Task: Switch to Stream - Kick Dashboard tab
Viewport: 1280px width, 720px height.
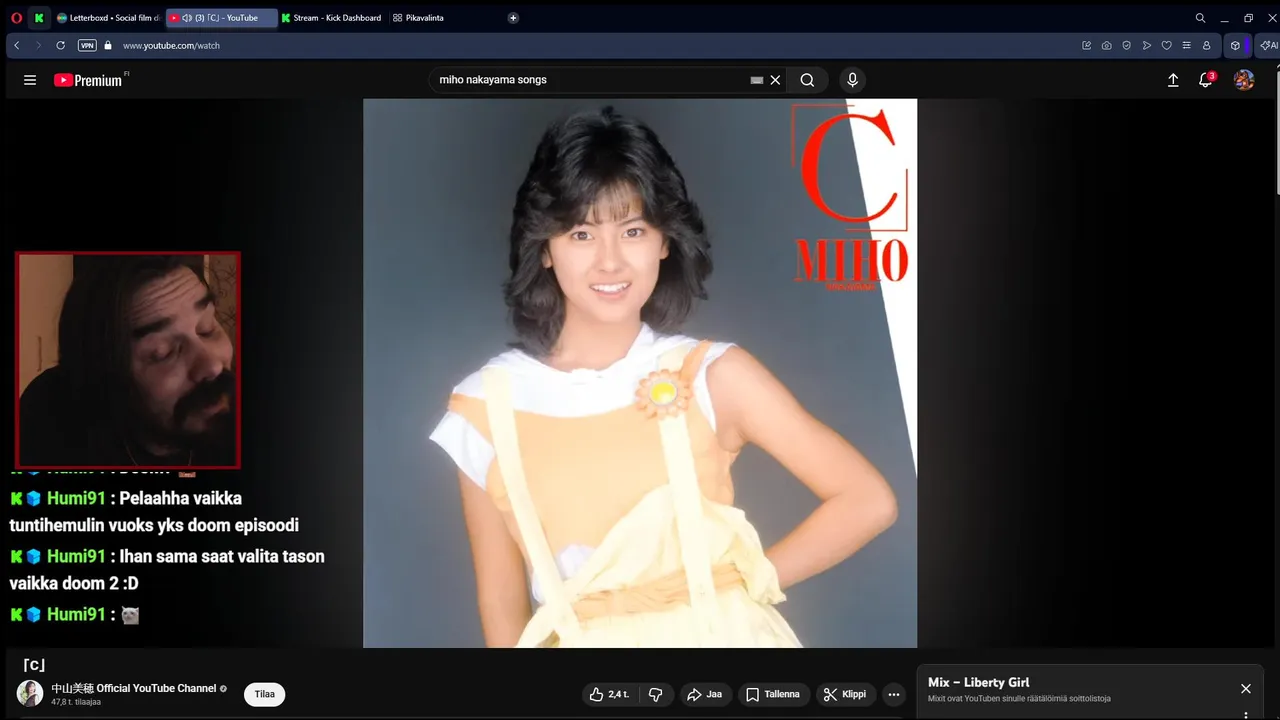Action: click(331, 18)
